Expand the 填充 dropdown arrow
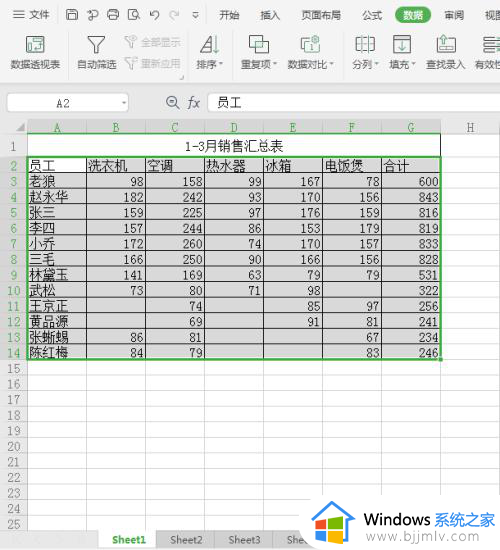Screen dimensions: 500x550 click(x=413, y=64)
